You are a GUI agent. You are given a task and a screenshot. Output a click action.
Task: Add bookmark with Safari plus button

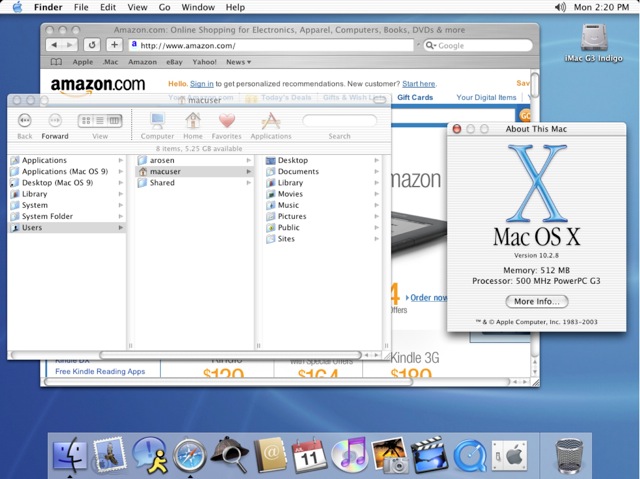114,45
